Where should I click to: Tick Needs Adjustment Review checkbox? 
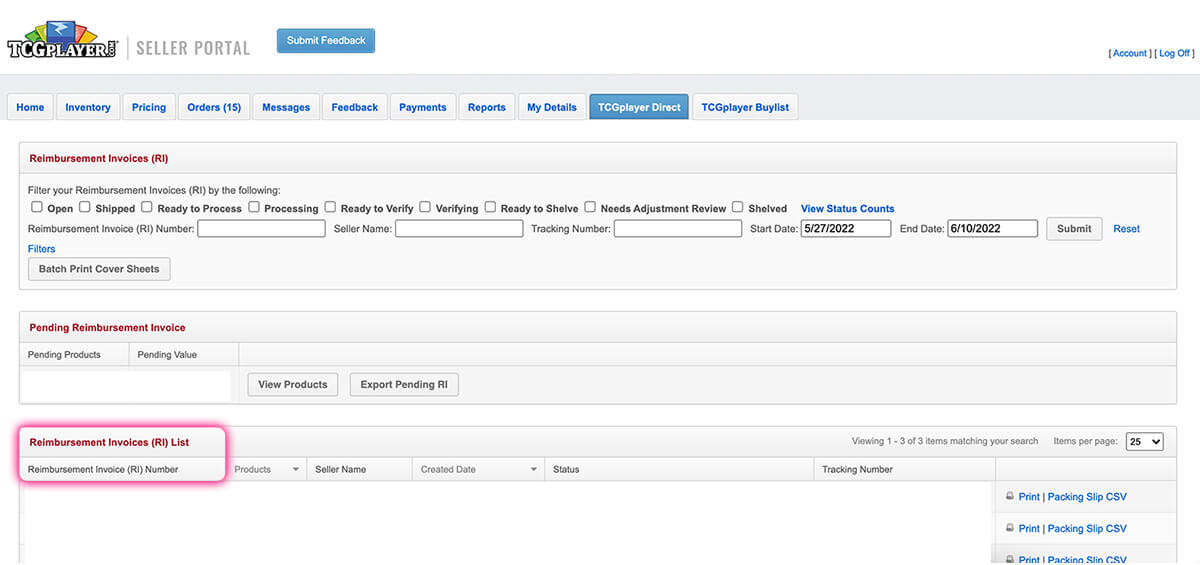[590, 208]
